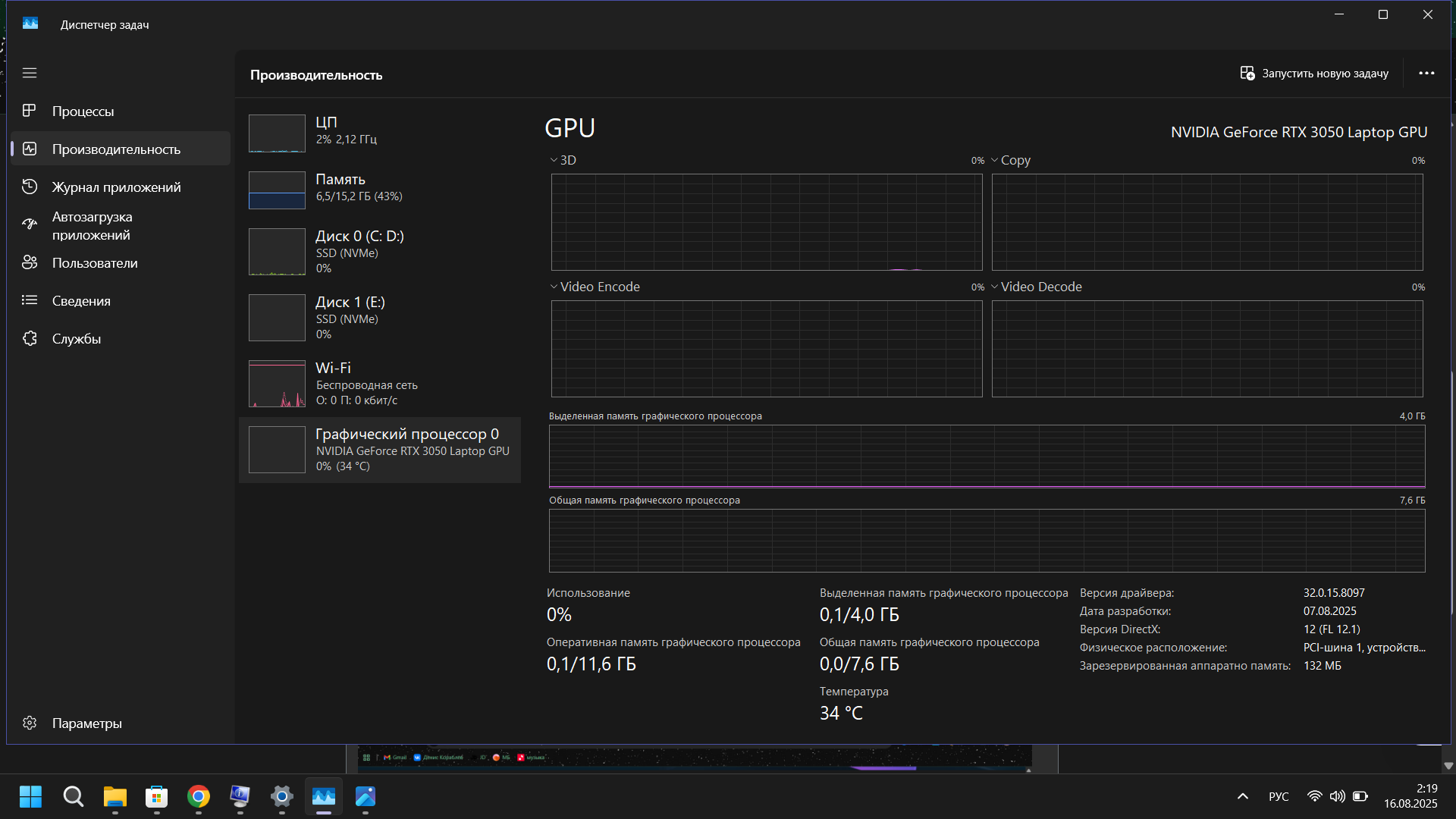Open the Details list icon
The height and width of the screenshot is (819, 1456).
point(30,300)
